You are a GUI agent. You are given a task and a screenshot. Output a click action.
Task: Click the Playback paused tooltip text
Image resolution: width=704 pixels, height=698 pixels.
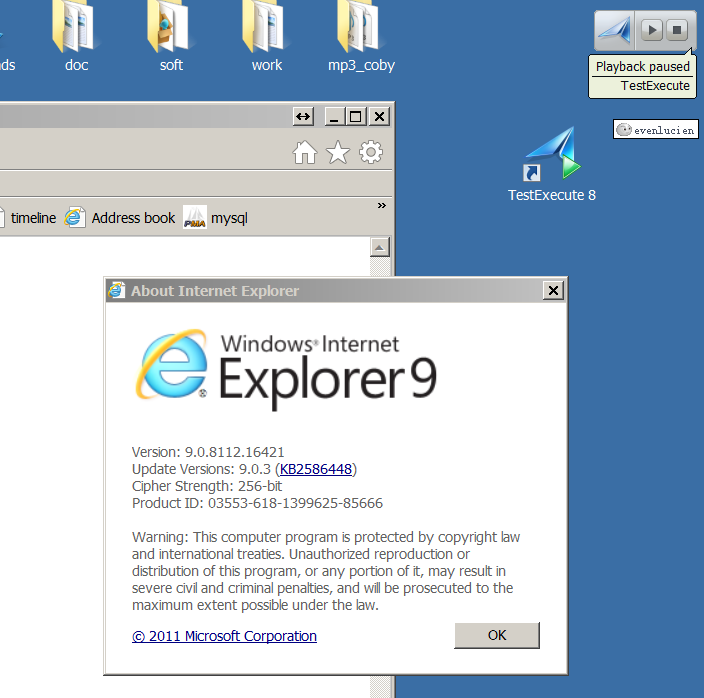pos(642,66)
